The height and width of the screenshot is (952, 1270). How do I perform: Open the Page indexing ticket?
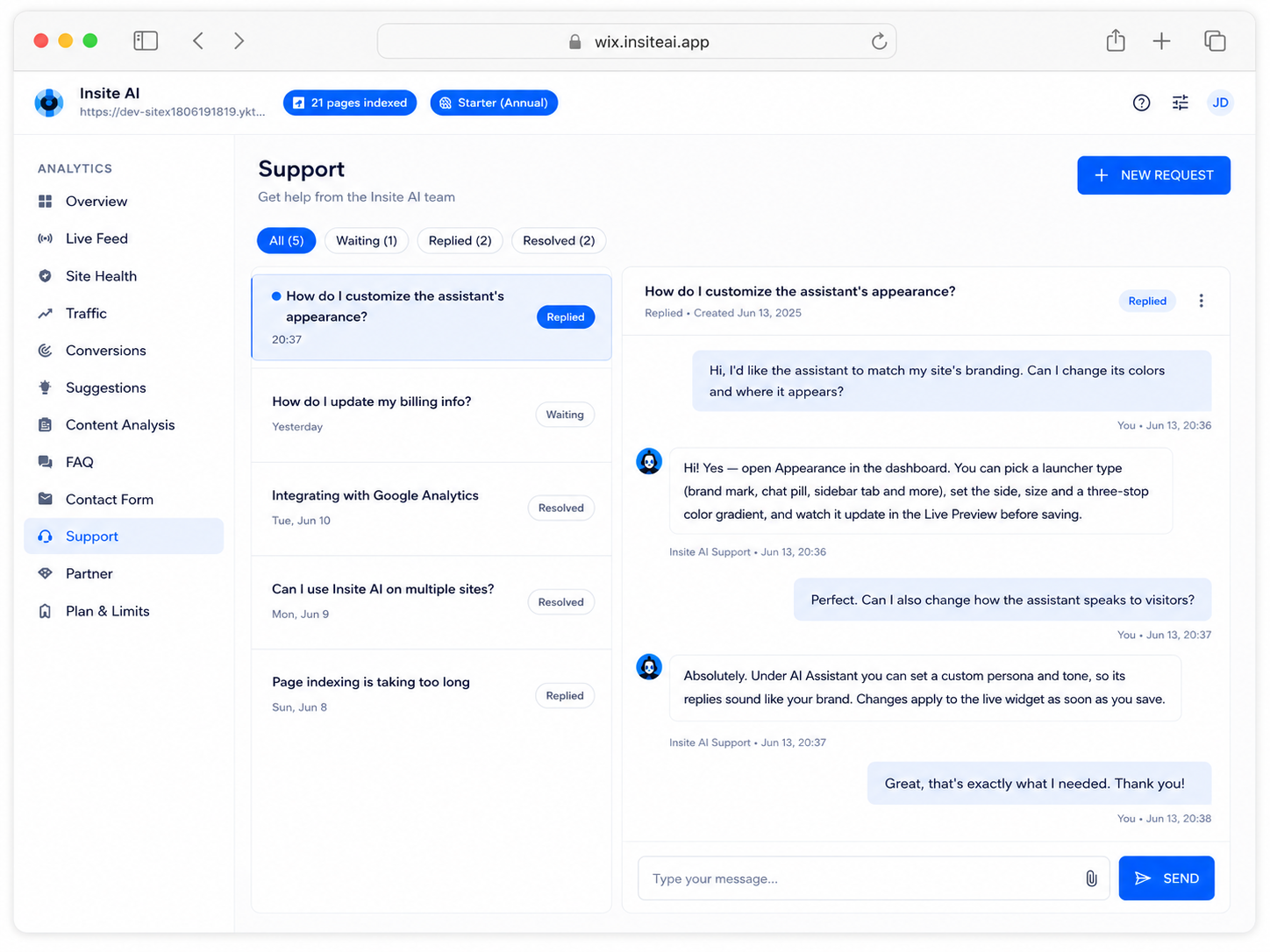[x=432, y=695]
